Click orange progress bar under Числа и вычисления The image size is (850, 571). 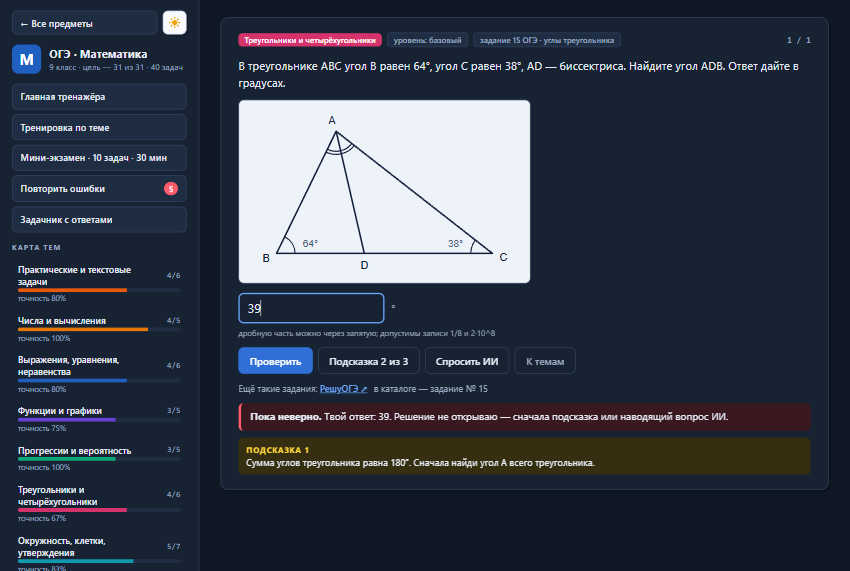[83, 329]
